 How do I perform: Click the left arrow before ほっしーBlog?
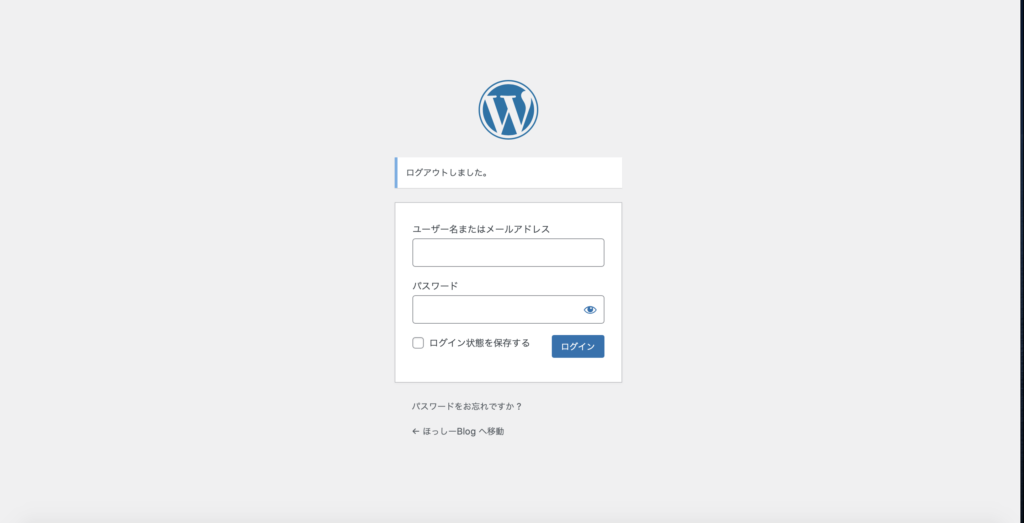coord(415,432)
